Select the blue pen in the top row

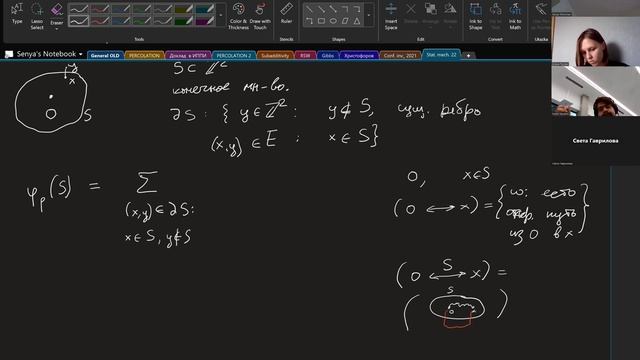click(x=120, y=9)
